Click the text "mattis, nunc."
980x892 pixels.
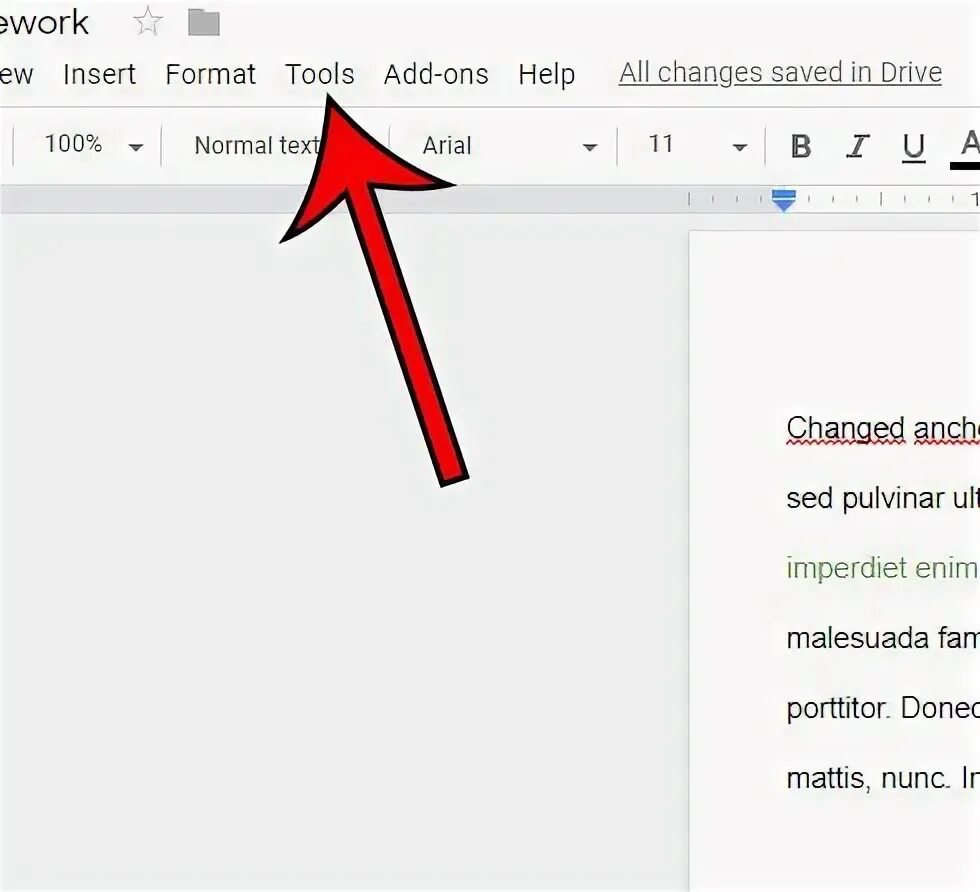[868, 779]
